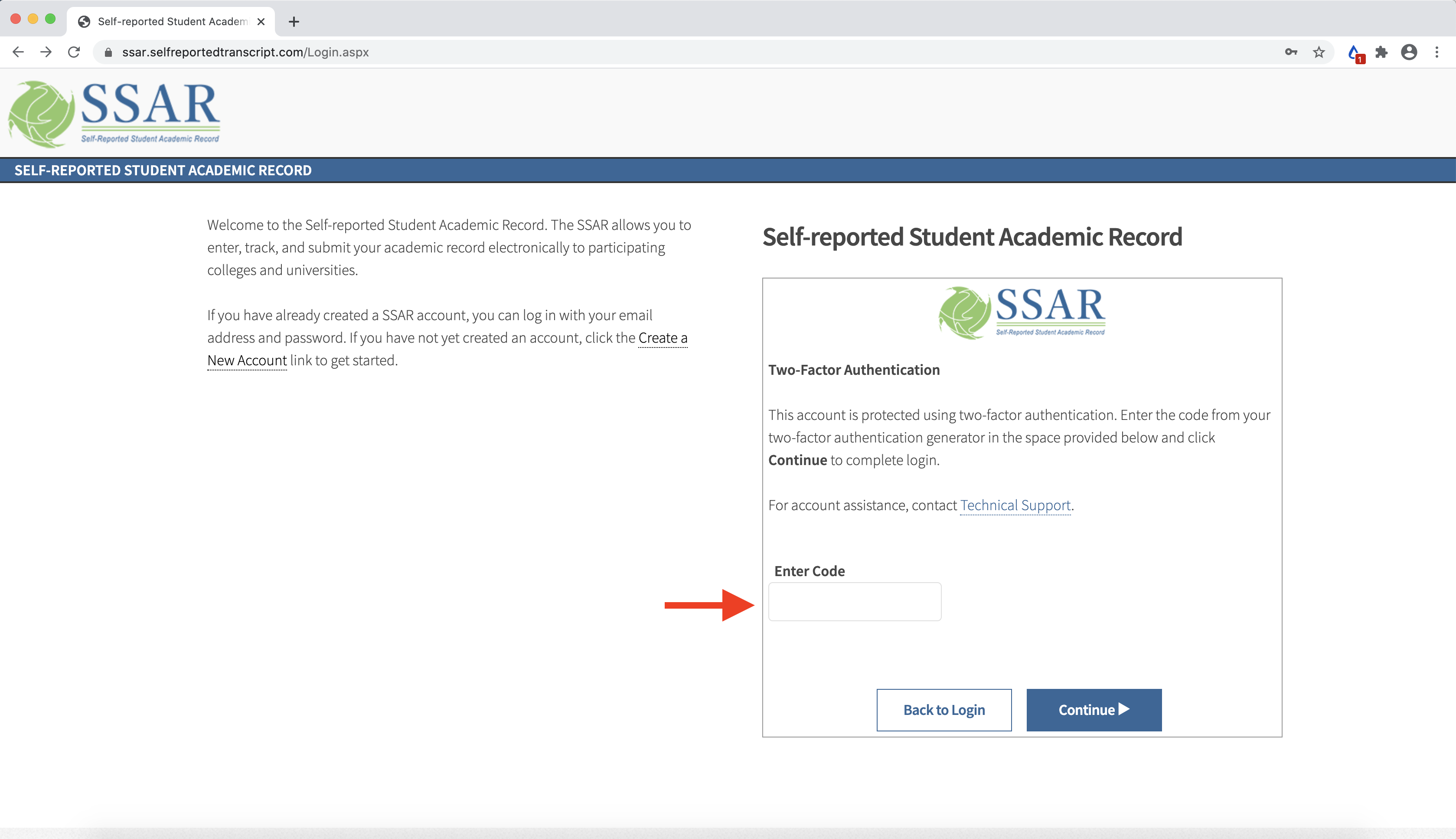Screen dimensions: 1456x839
Task: Click the Self-reported Student Academic Record page heading
Action: click(x=972, y=237)
